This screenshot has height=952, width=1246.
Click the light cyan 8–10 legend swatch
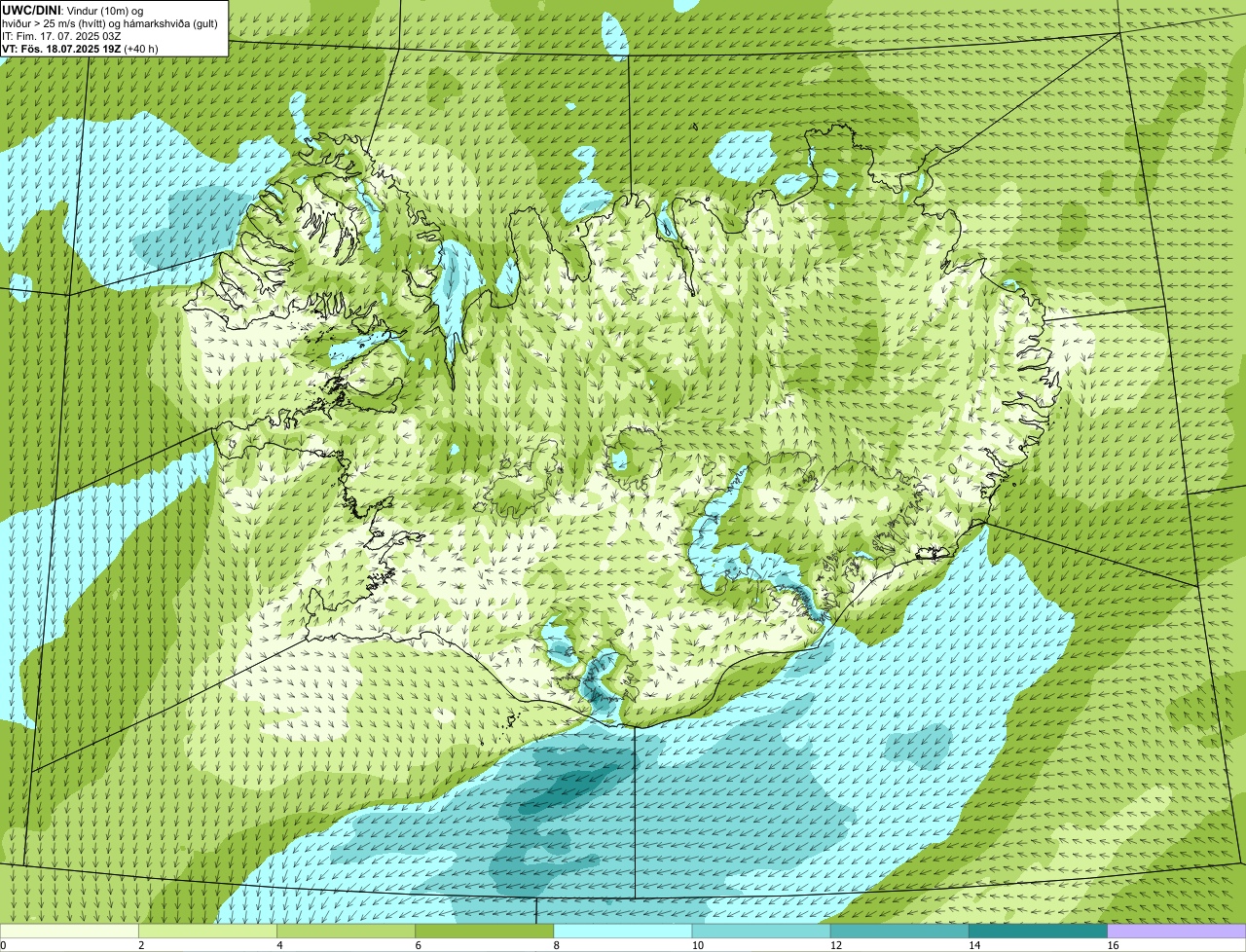[623, 932]
